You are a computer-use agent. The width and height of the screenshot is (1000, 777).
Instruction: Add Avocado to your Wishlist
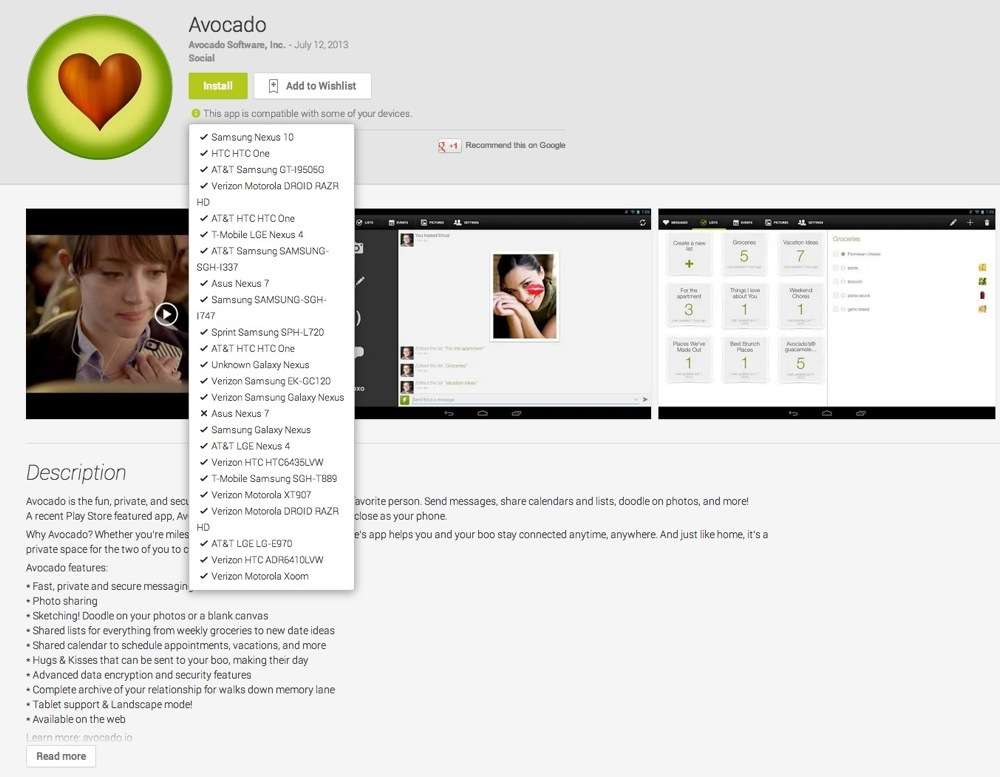click(312, 86)
